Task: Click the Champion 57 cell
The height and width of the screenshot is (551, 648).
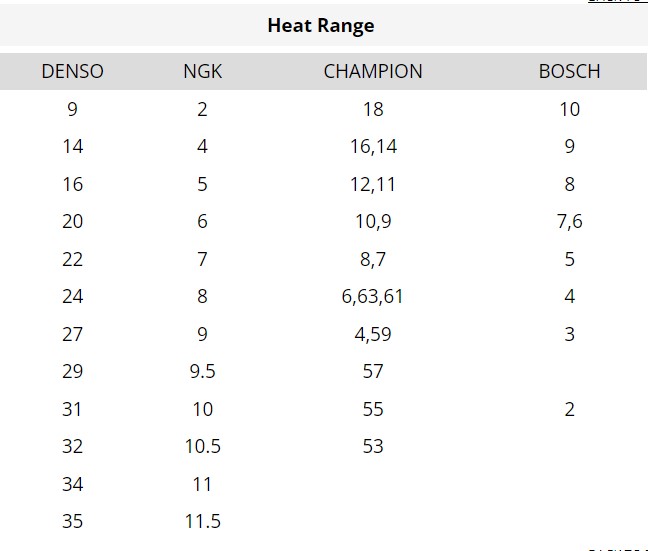Action: click(x=373, y=372)
